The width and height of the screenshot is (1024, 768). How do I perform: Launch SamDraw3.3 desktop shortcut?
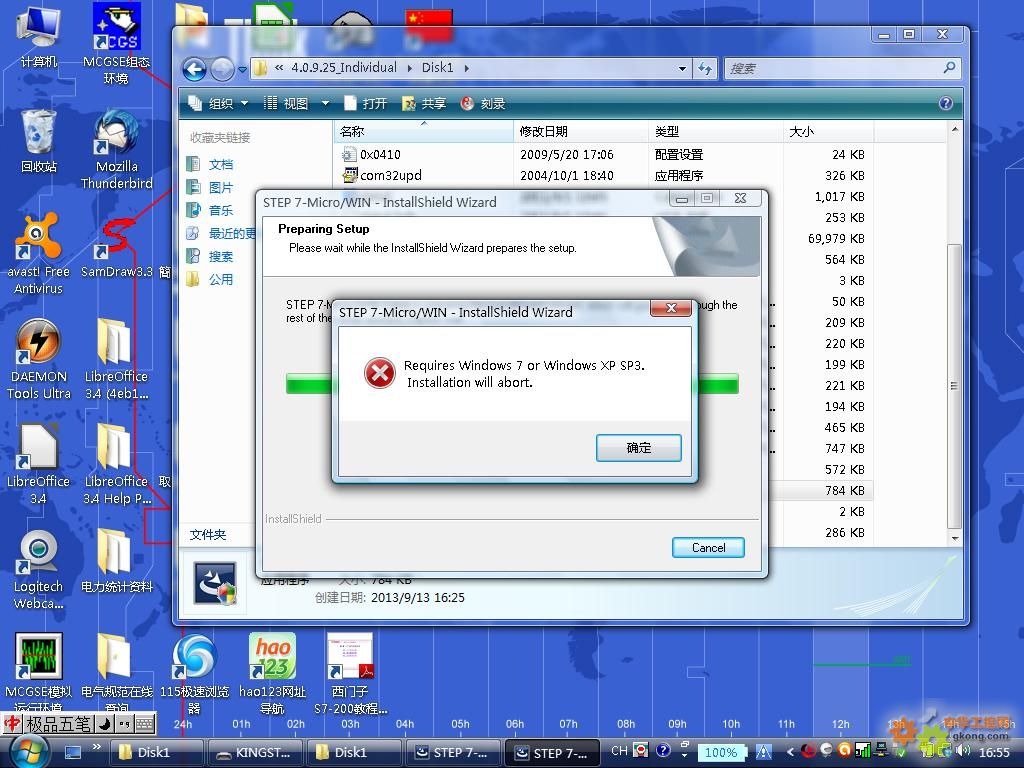click(116, 246)
